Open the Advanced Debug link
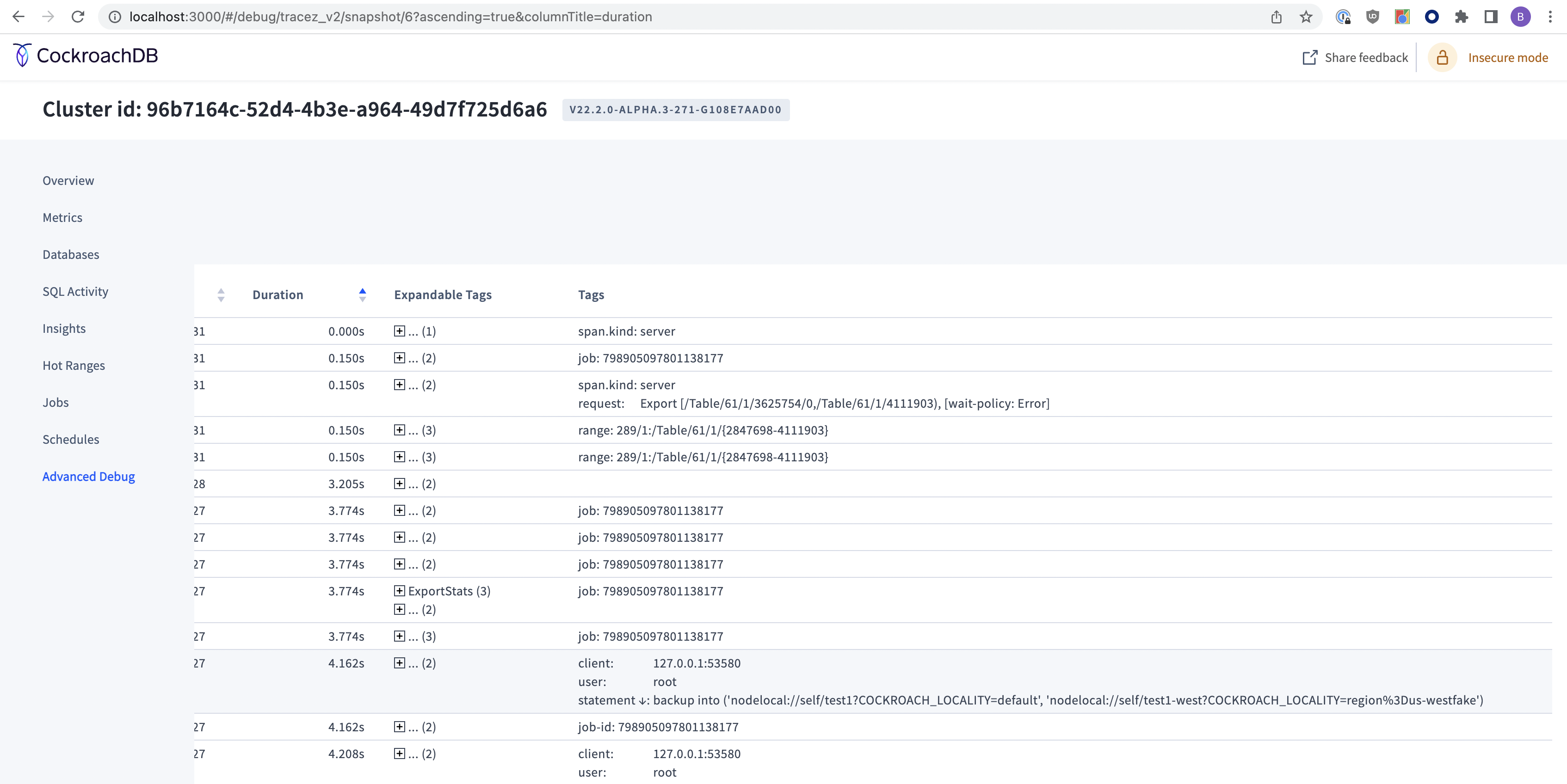Viewport: 1567px width, 784px height. 89,477
